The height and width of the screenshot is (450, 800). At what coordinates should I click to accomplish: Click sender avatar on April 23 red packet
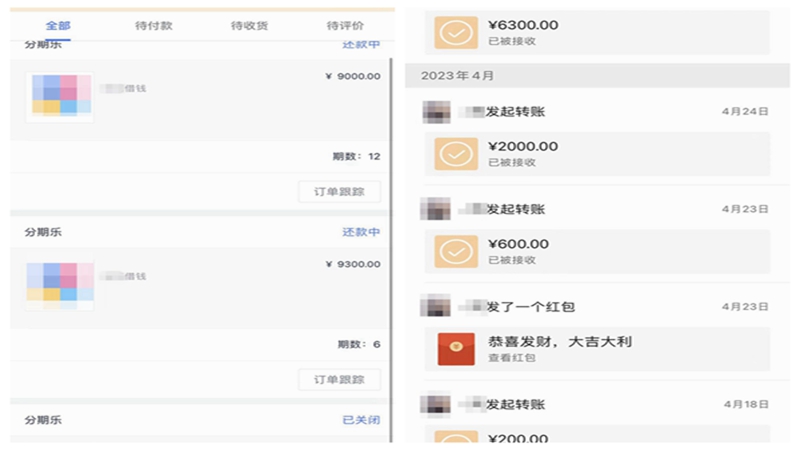435,306
